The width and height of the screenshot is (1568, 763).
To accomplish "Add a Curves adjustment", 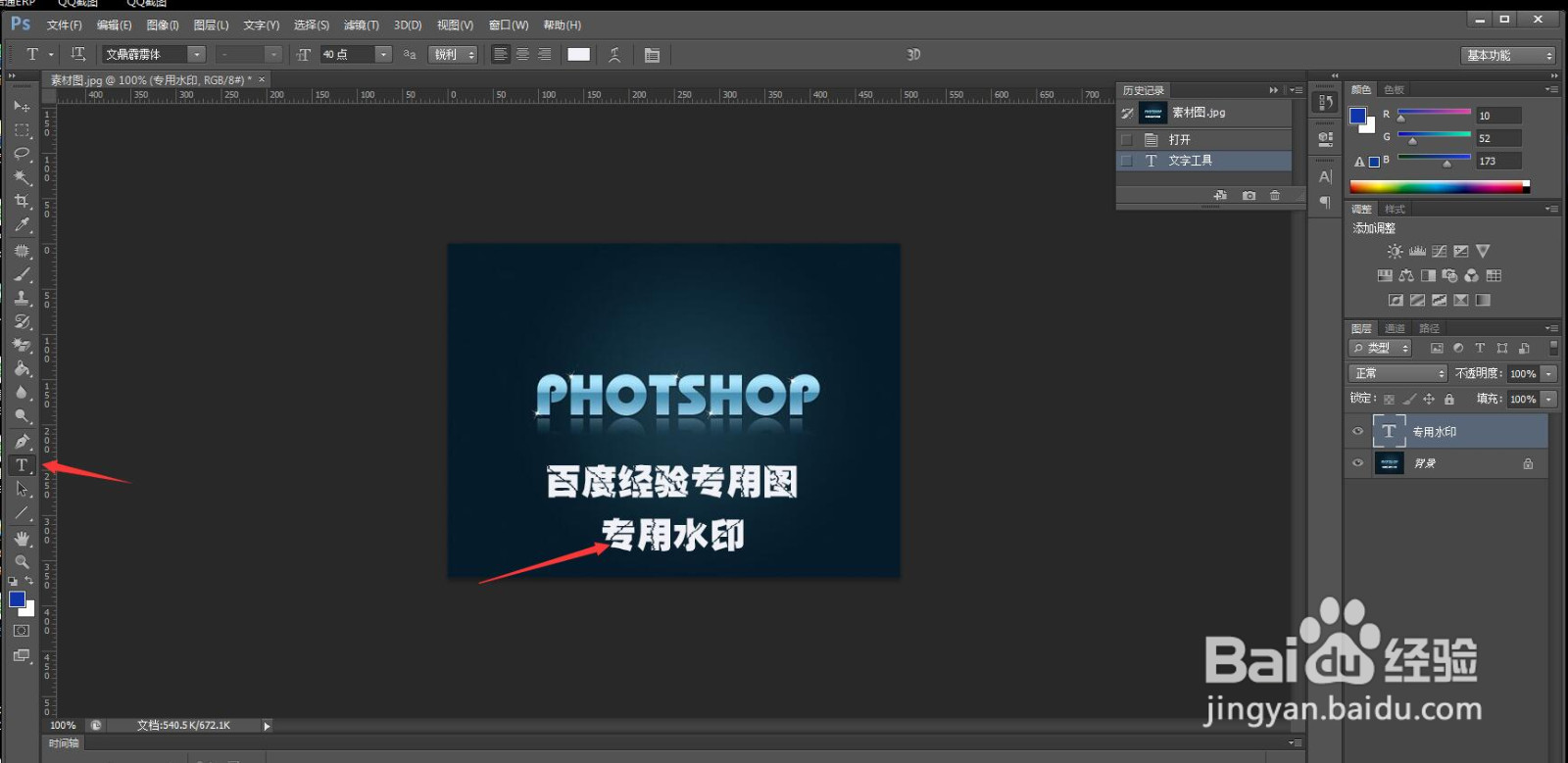I will 1439,252.
